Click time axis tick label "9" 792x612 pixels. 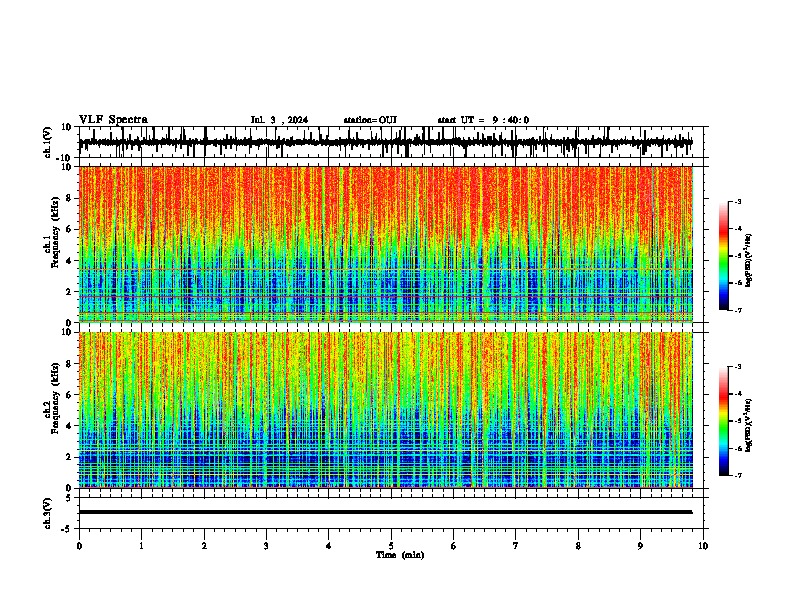[640, 546]
